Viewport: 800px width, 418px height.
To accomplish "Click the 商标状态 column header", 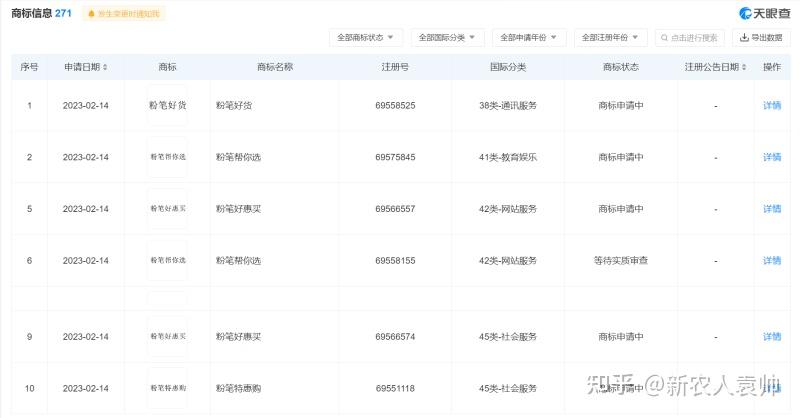I will point(620,67).
